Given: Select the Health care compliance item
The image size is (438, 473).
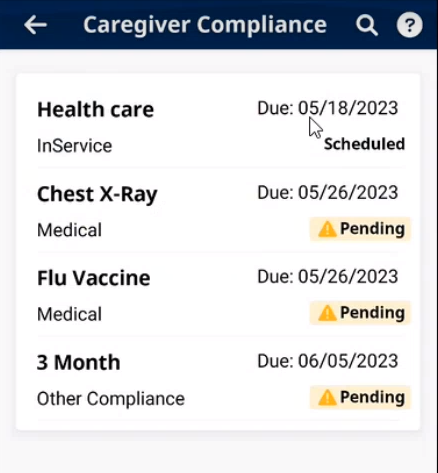Looking at the screenshot, I should pyautogui.click(x=221, y=127).
